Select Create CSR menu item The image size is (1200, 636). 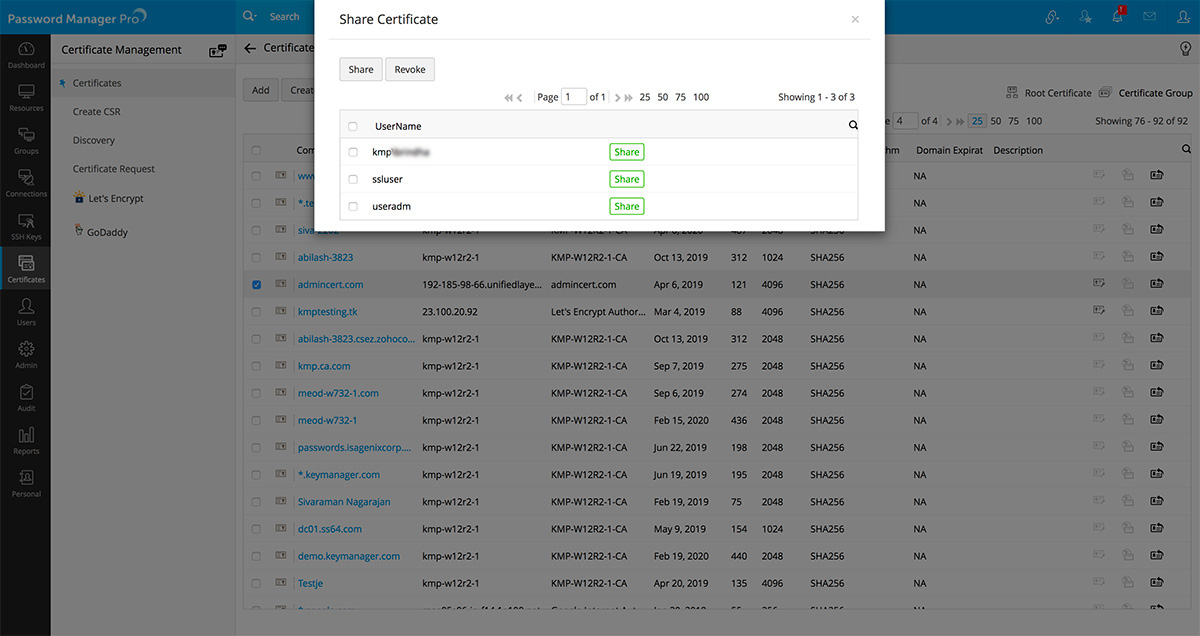pos(96,112)
